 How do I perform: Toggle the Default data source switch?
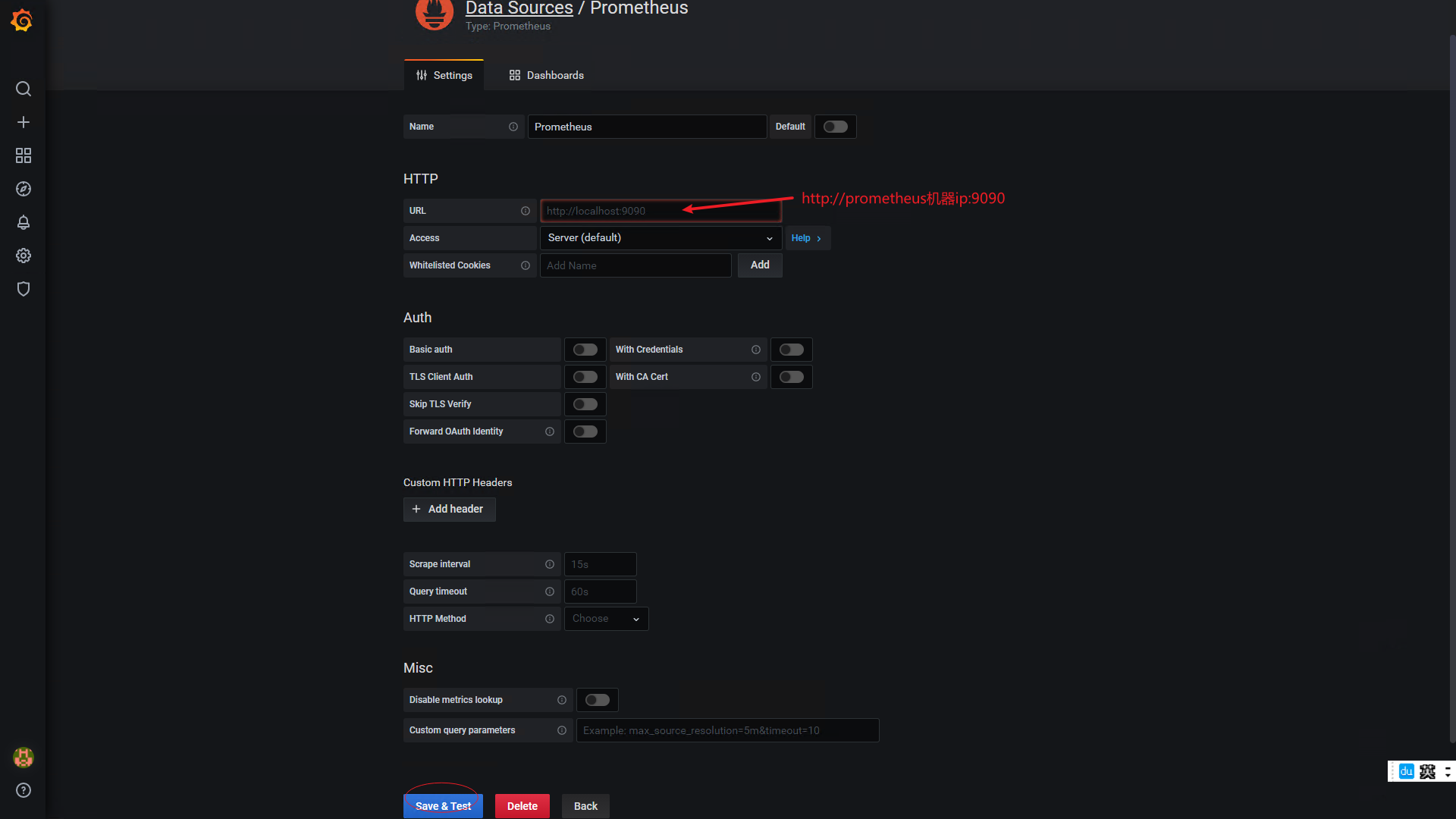835,126
